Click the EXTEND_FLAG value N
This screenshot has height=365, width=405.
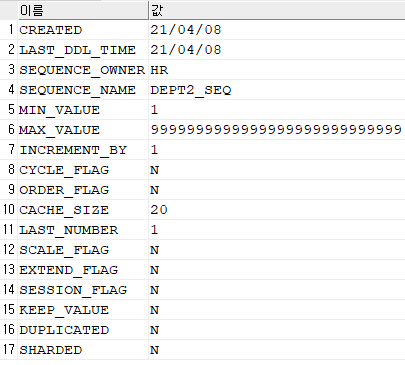tap(277, 270)
